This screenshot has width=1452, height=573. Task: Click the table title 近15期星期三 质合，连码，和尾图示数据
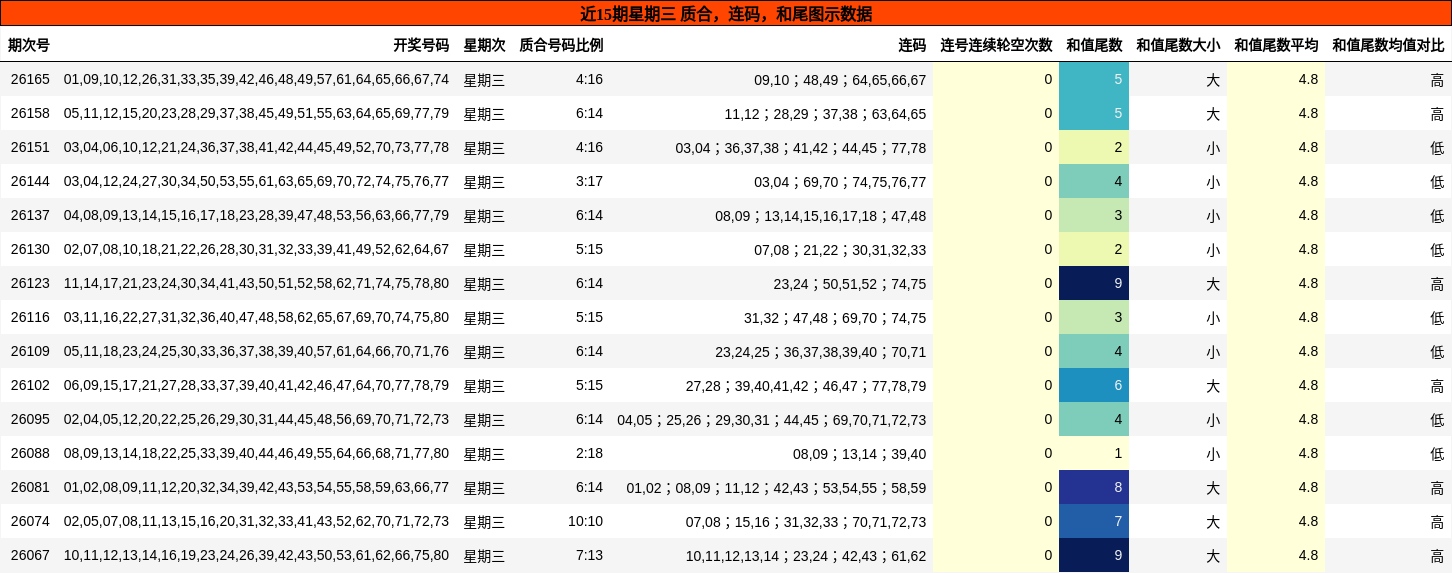coord(726,14)
